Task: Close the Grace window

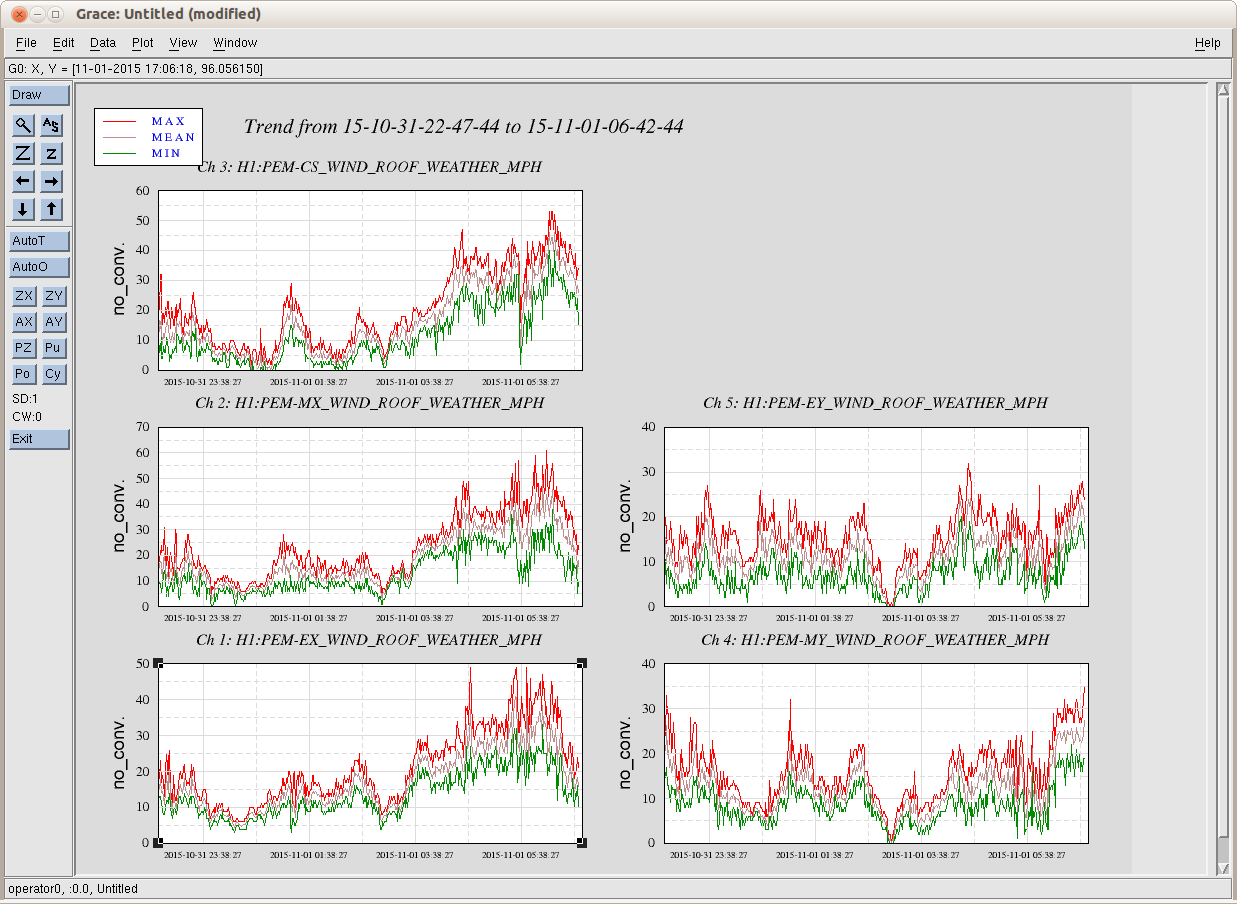Action: (18, 14)
